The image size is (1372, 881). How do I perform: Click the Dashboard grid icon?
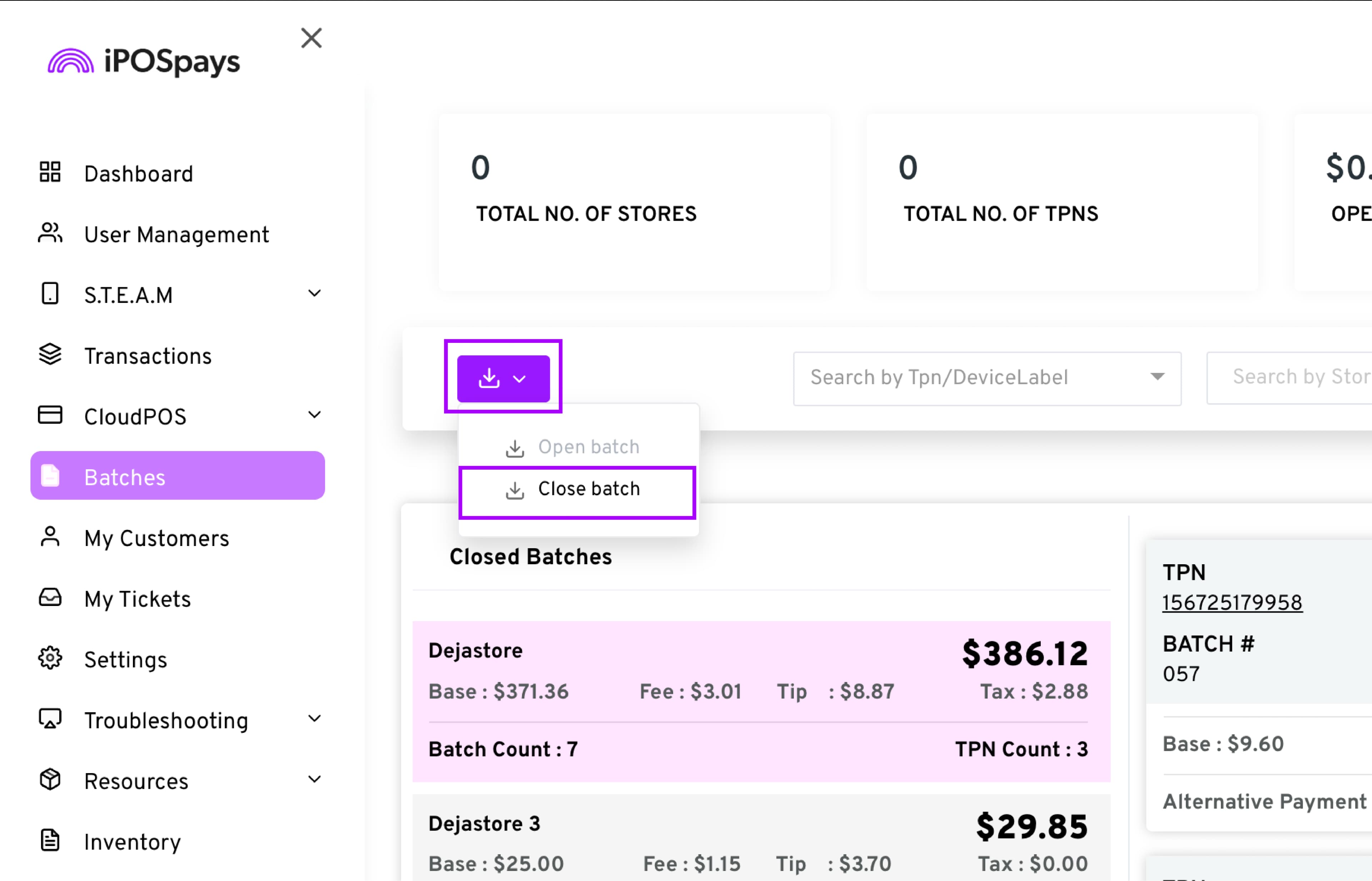coord(50,172)
